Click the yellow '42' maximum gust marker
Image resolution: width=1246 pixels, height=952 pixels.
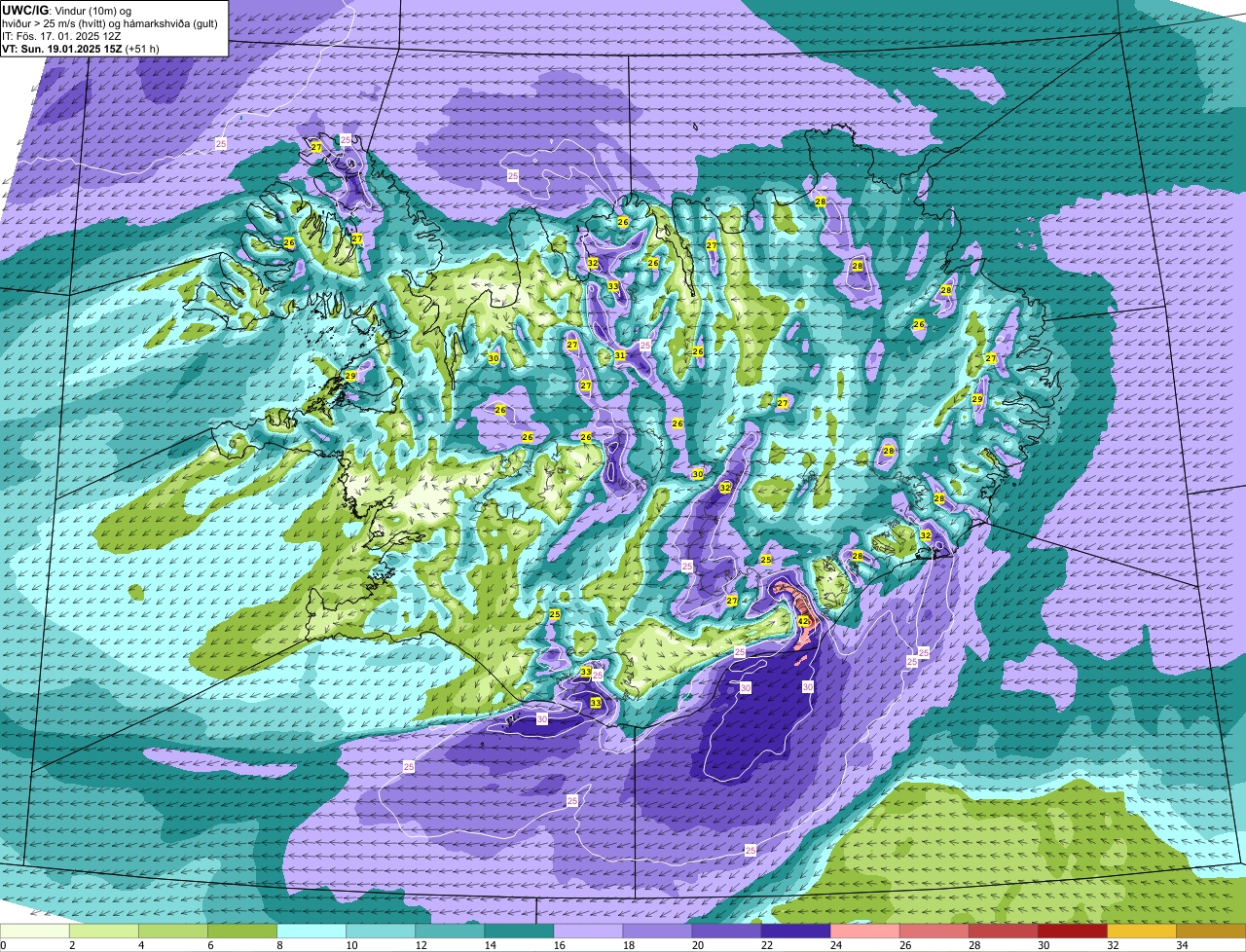click(803, 621)
